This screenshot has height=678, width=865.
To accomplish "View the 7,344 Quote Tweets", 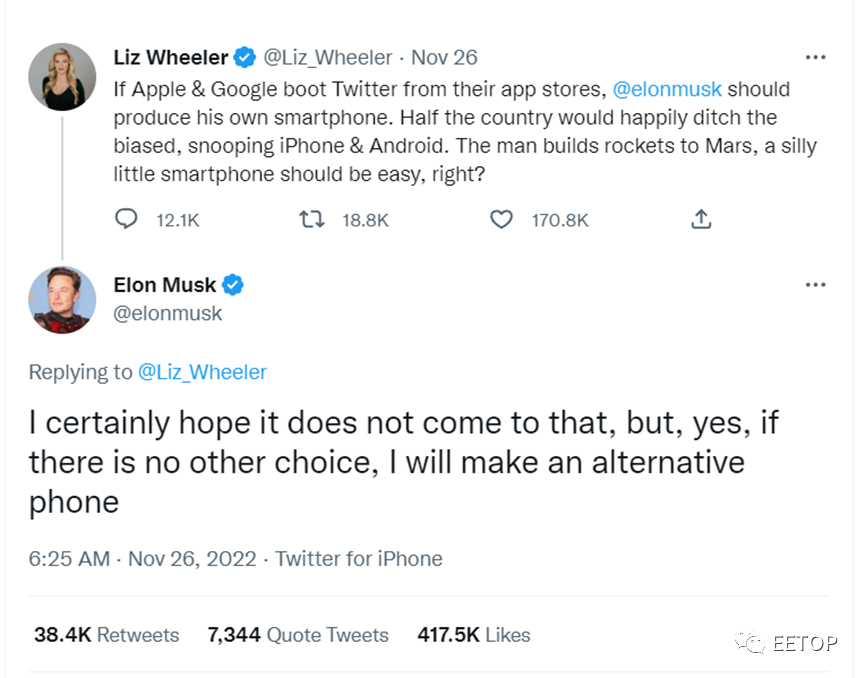I will click(298, 635).
